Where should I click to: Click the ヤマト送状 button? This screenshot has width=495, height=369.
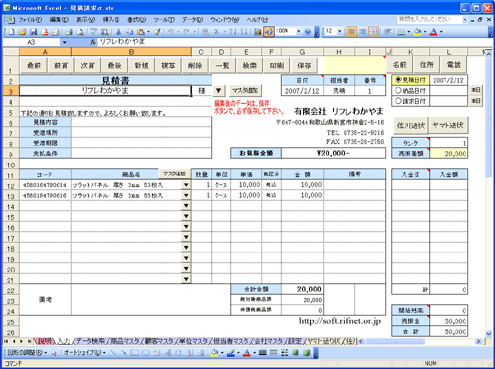tap(448, 125)
